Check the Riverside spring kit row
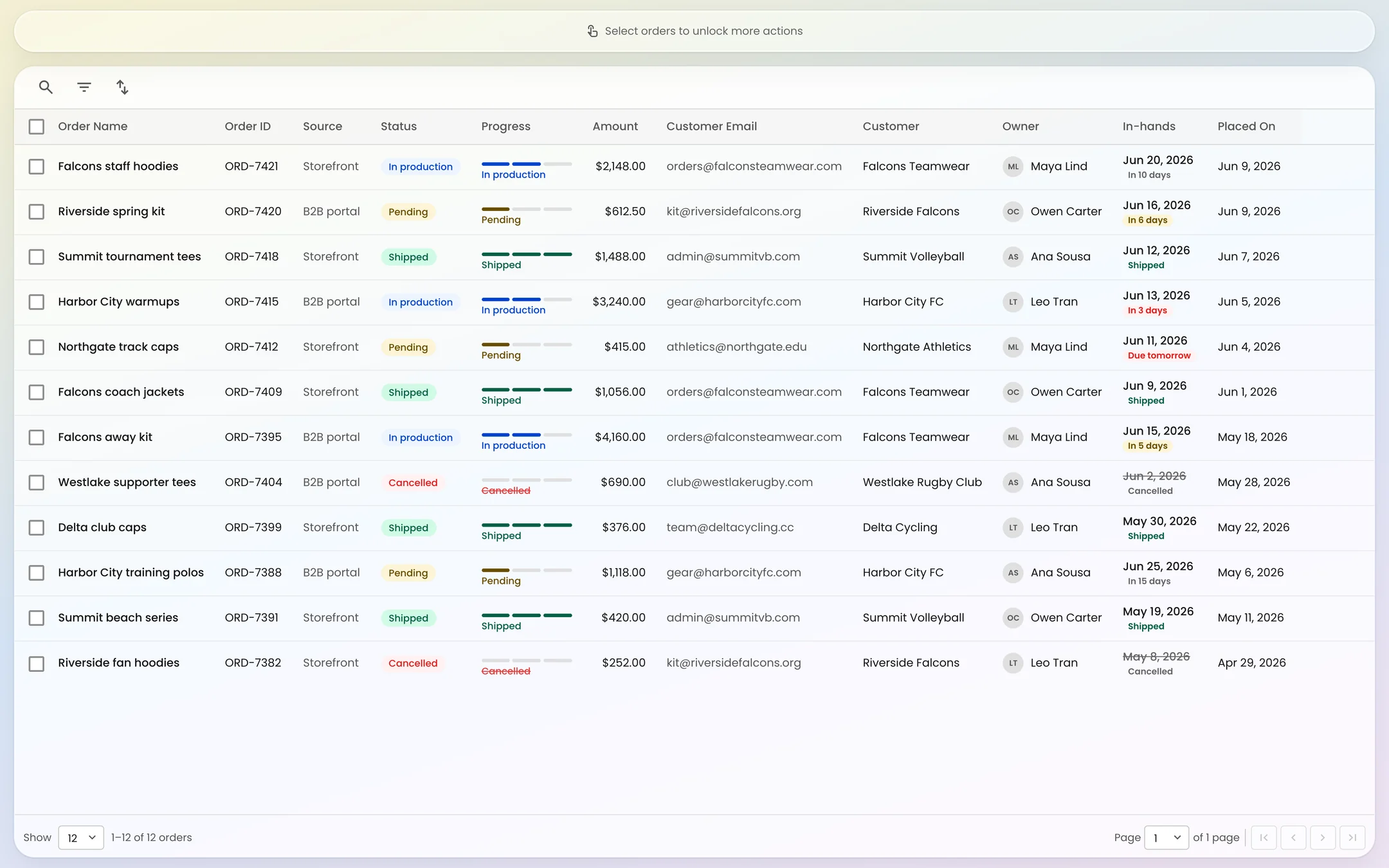 point(37,212)
